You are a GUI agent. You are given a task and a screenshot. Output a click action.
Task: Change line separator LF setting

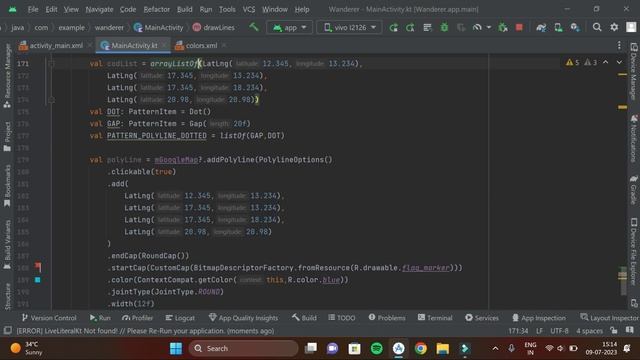point(539,331)
